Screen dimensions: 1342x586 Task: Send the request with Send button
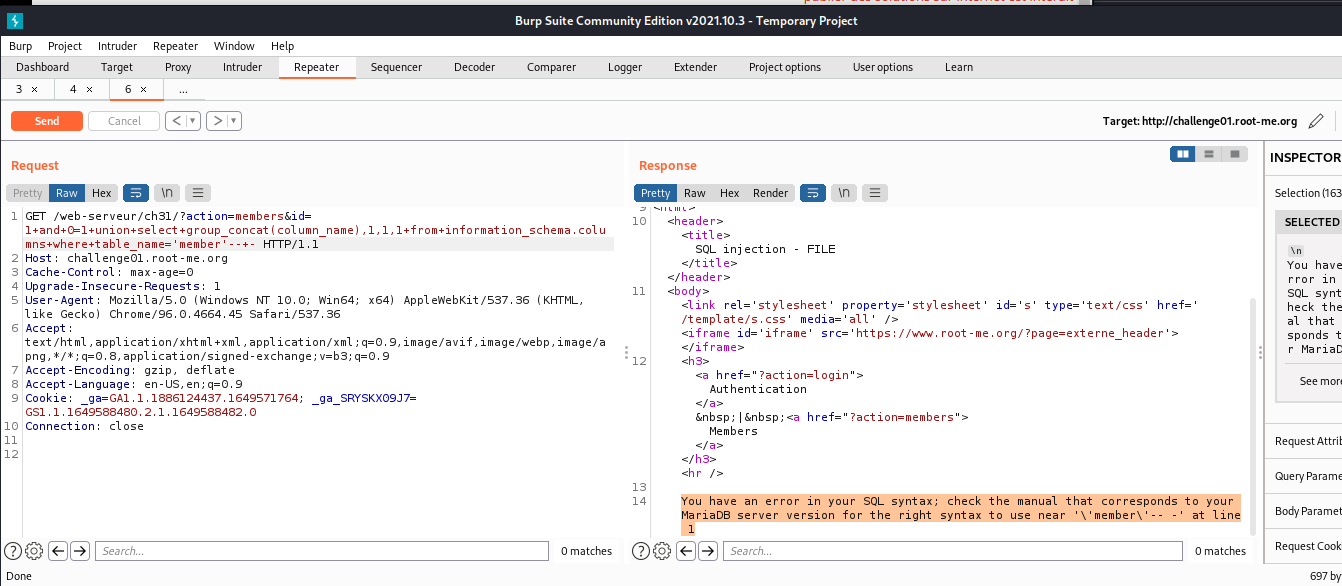point(47,121)
